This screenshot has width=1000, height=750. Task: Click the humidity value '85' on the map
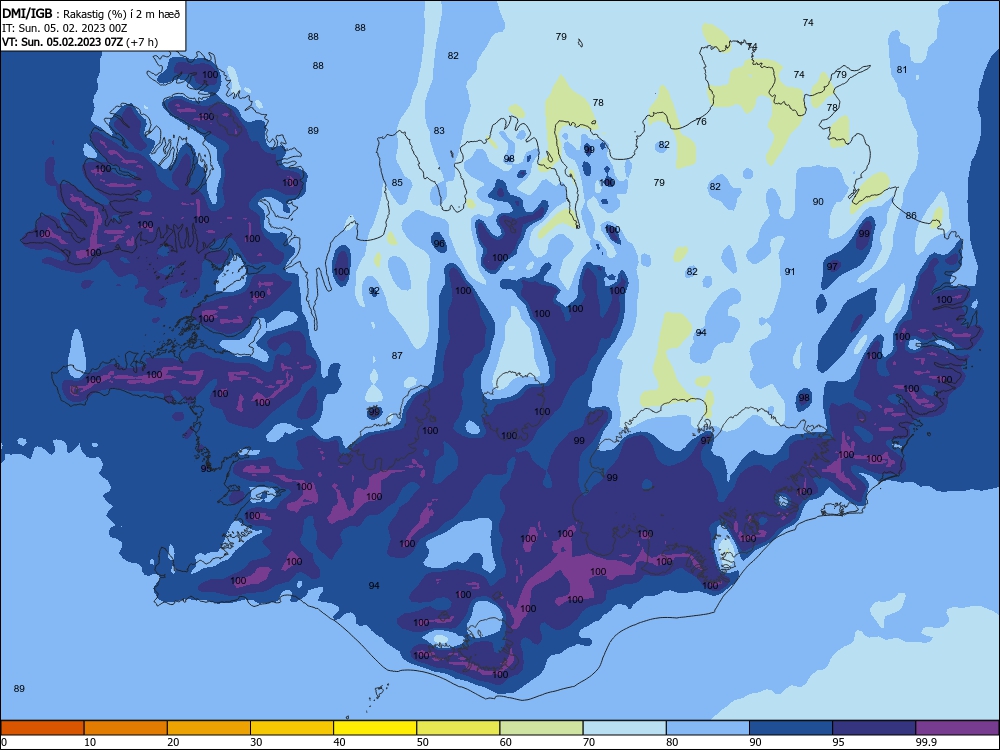point(397,182)
